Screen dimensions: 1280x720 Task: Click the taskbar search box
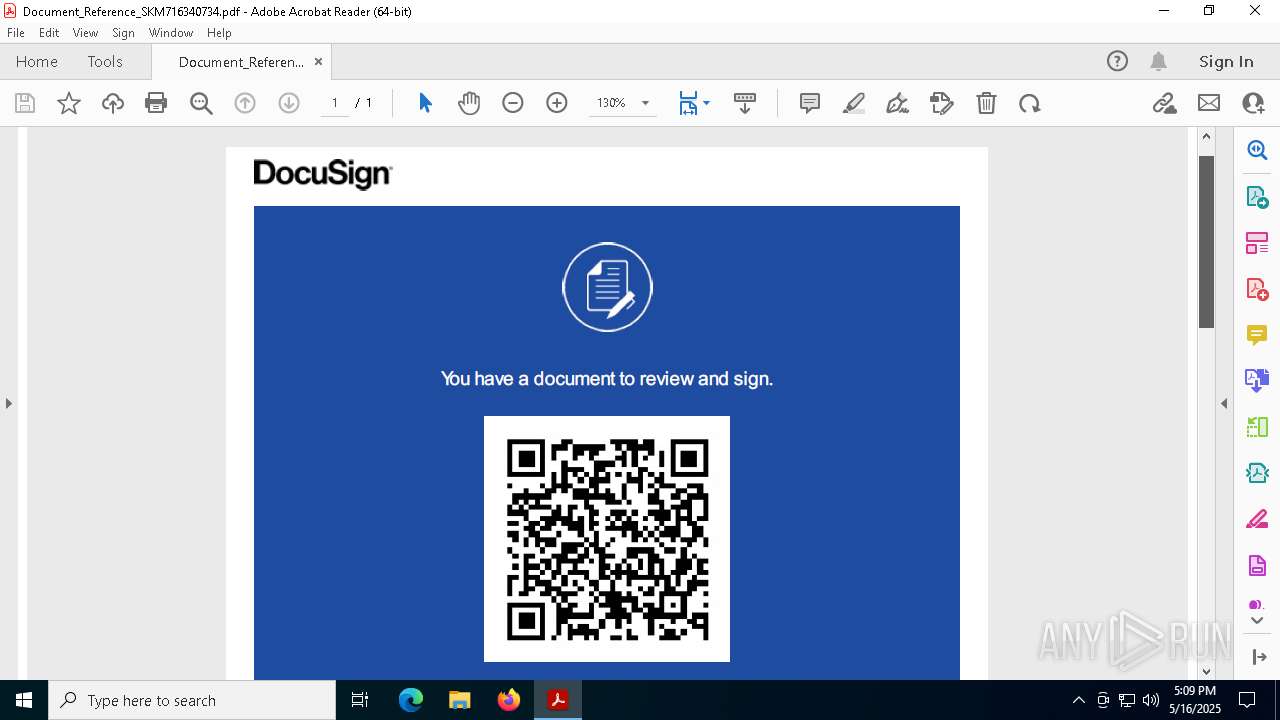pyautogui.click(x=192, y=700)
